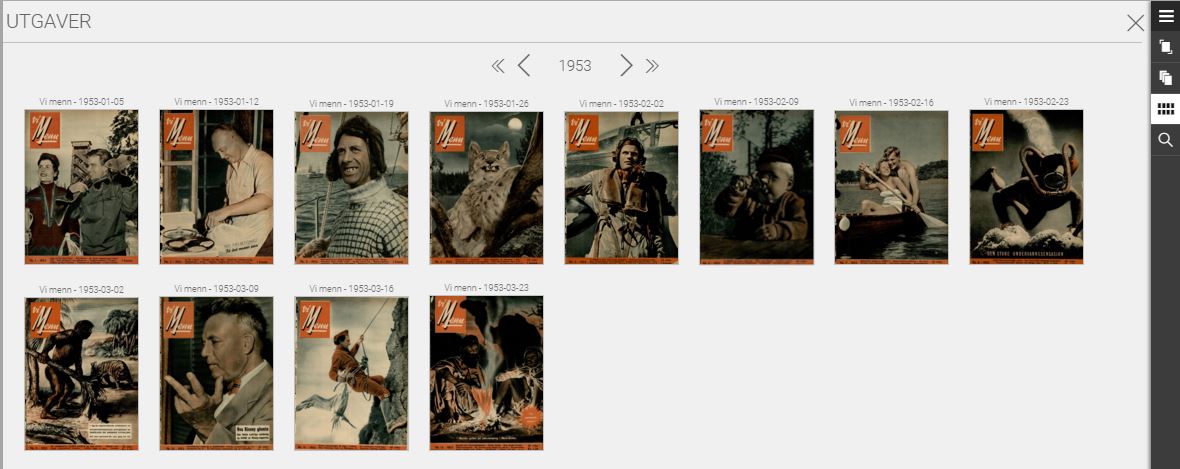Click label 'Vi menn - 1953-02-09'

pos(756,102)
